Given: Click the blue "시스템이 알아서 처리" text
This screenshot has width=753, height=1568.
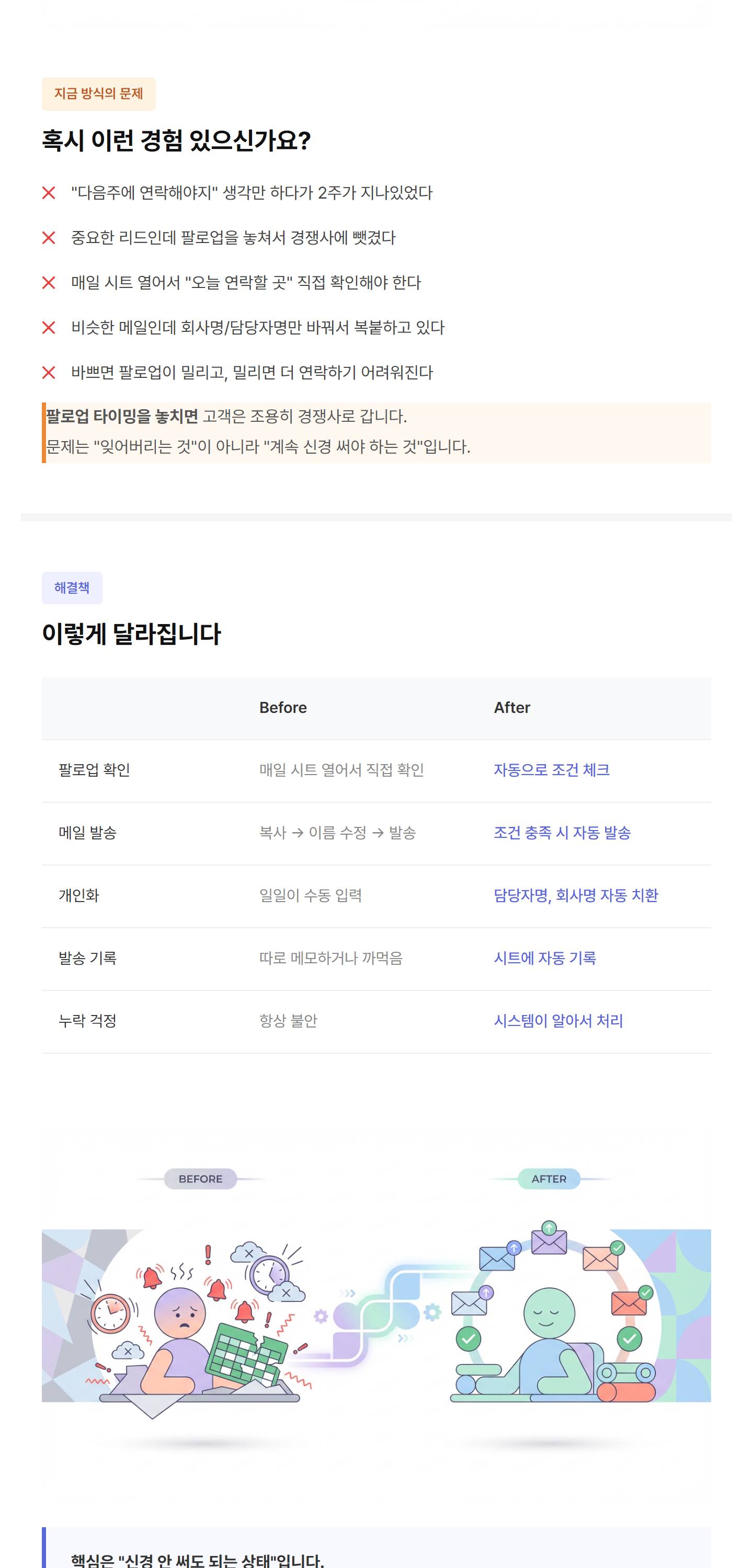Looking at the screenshot, I should pos(558,1021).
